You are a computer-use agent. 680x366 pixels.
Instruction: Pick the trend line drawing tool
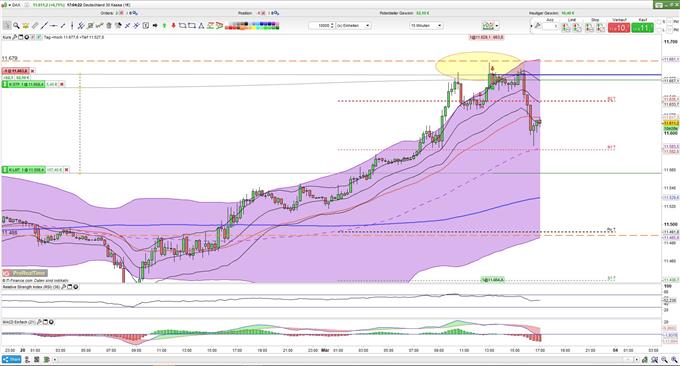(x=44, y=26)
